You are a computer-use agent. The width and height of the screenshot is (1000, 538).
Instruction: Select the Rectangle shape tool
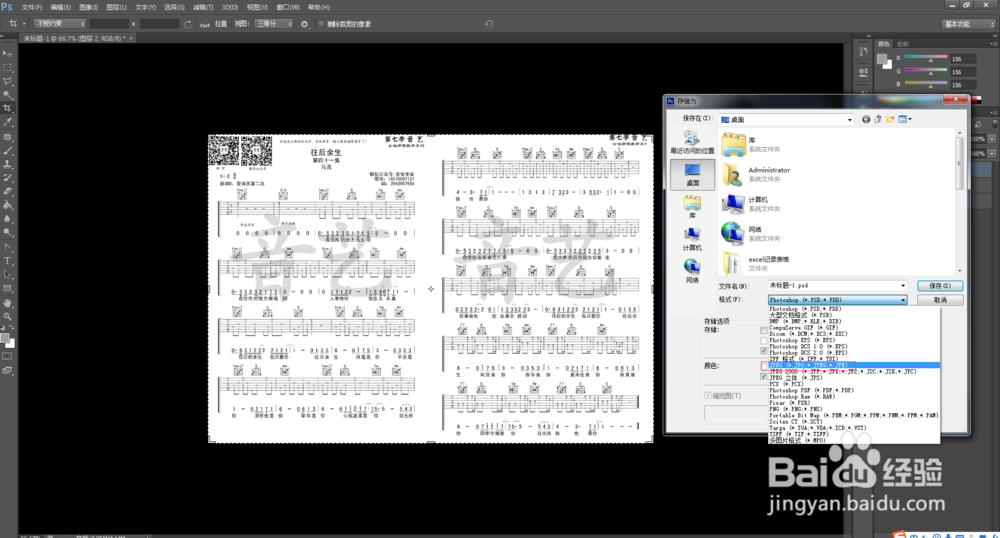pyautogui.click(x=8, y=288)
